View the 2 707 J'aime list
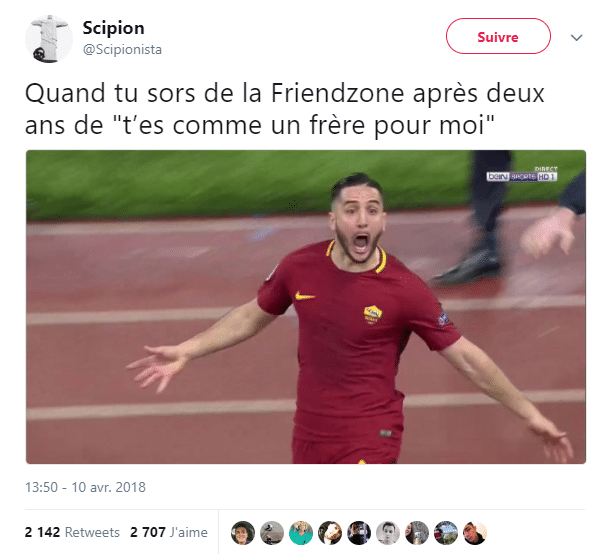The image size is (595, 554). (x=168, y=532)
